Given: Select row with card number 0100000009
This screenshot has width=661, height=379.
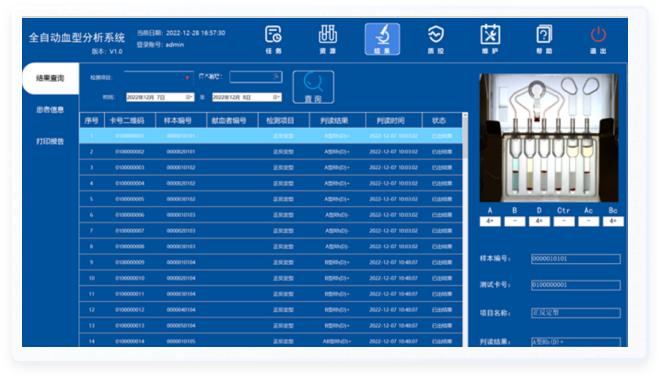Looking at the screenshot, I should pos(271,262).
